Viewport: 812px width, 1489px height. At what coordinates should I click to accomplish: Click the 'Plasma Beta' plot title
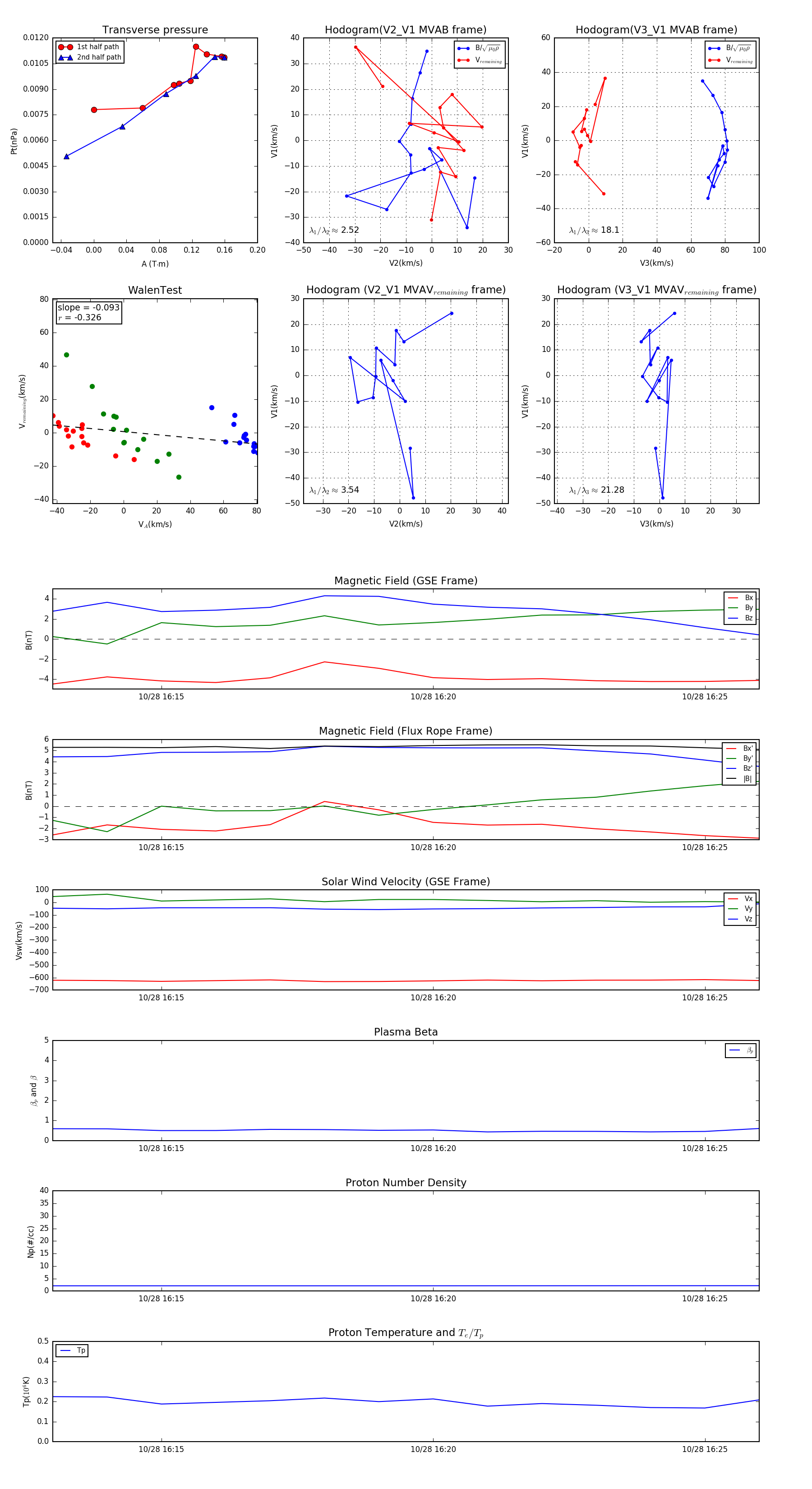tap(406, 1032)
